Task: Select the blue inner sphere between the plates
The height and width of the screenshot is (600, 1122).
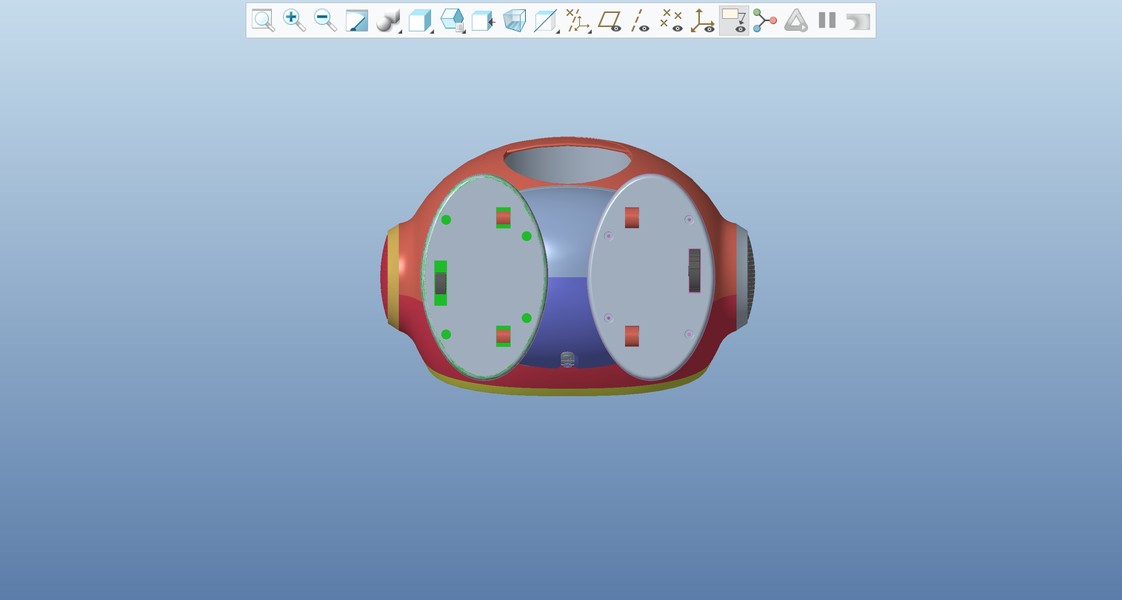Action: pyautogui.click(x=568, y=279)
